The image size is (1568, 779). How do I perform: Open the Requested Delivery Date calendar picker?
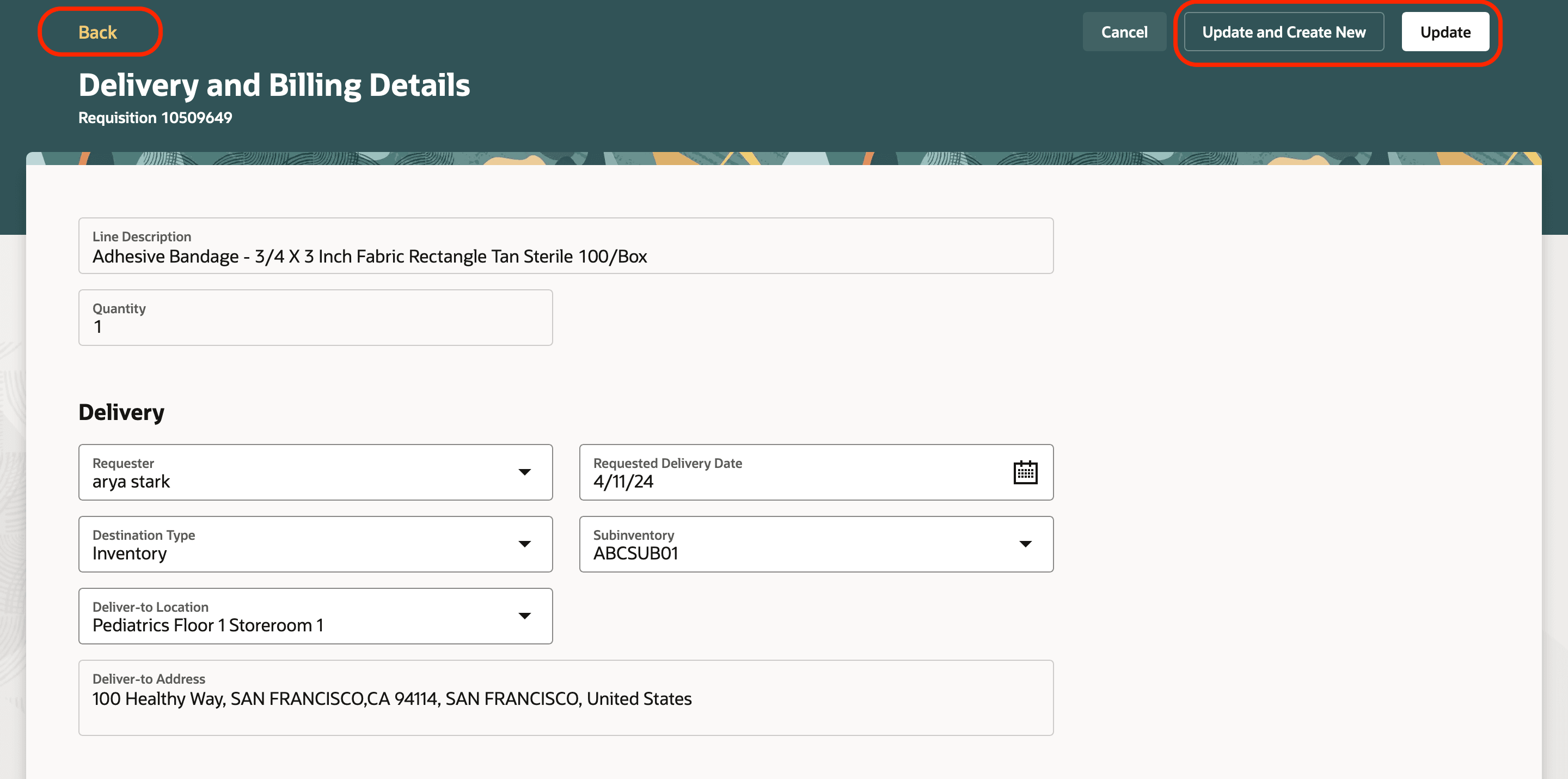pos(1025,472)
